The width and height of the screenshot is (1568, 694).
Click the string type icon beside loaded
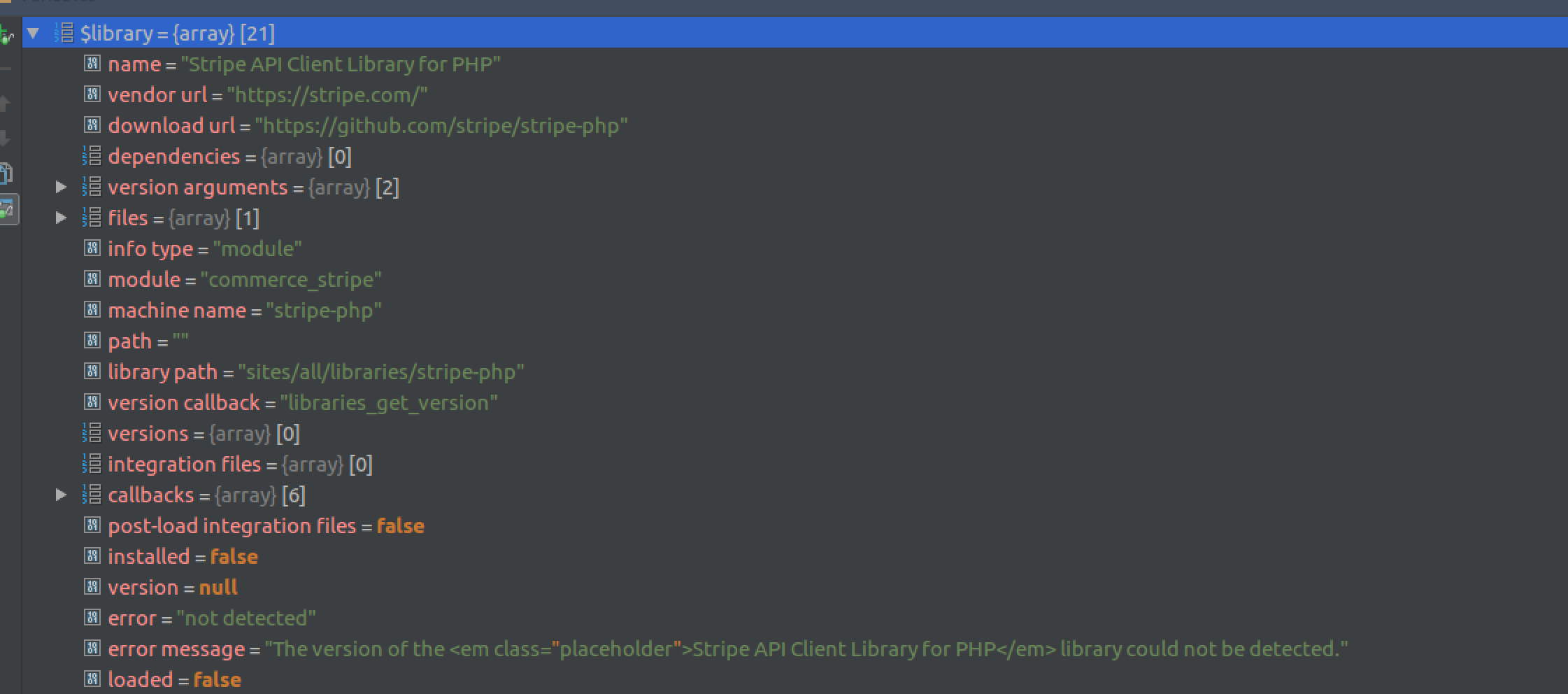pyautogui.click(x=93, y=678)
